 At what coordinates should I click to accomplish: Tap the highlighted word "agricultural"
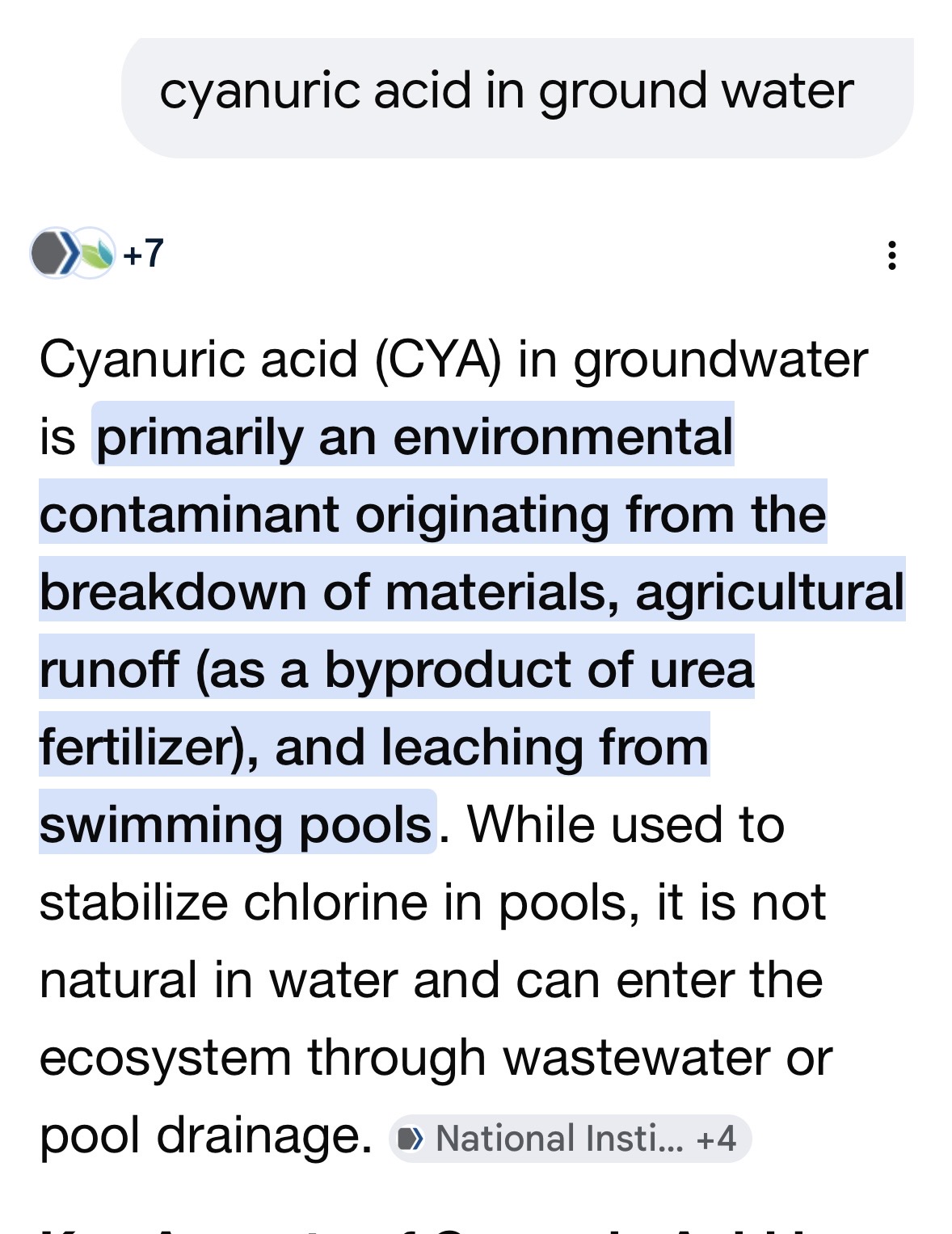(x=769, y=592)
